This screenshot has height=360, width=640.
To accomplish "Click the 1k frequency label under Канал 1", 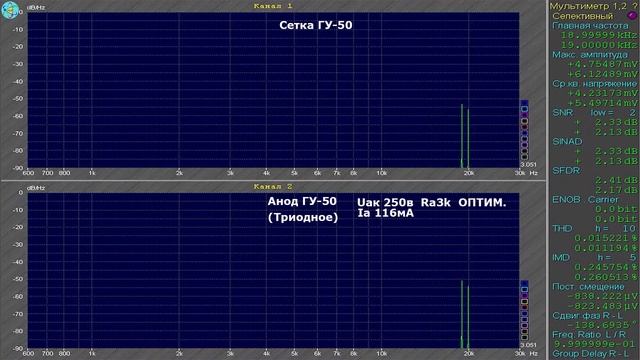I will [x=92, y=173].
